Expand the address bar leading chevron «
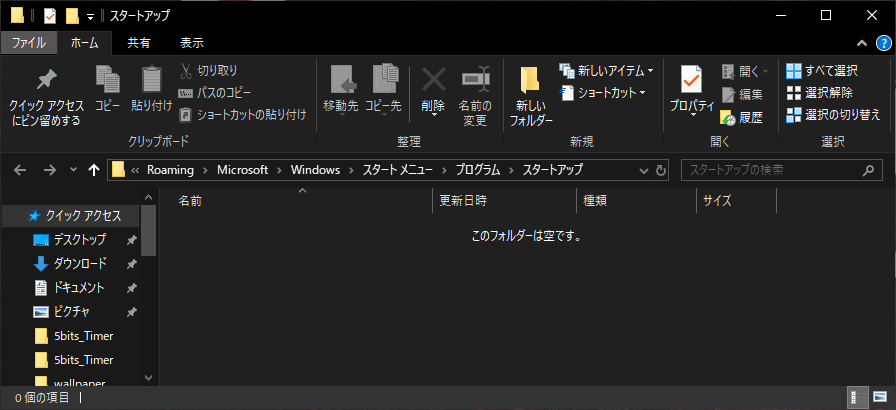 click(x=135, y=170)
